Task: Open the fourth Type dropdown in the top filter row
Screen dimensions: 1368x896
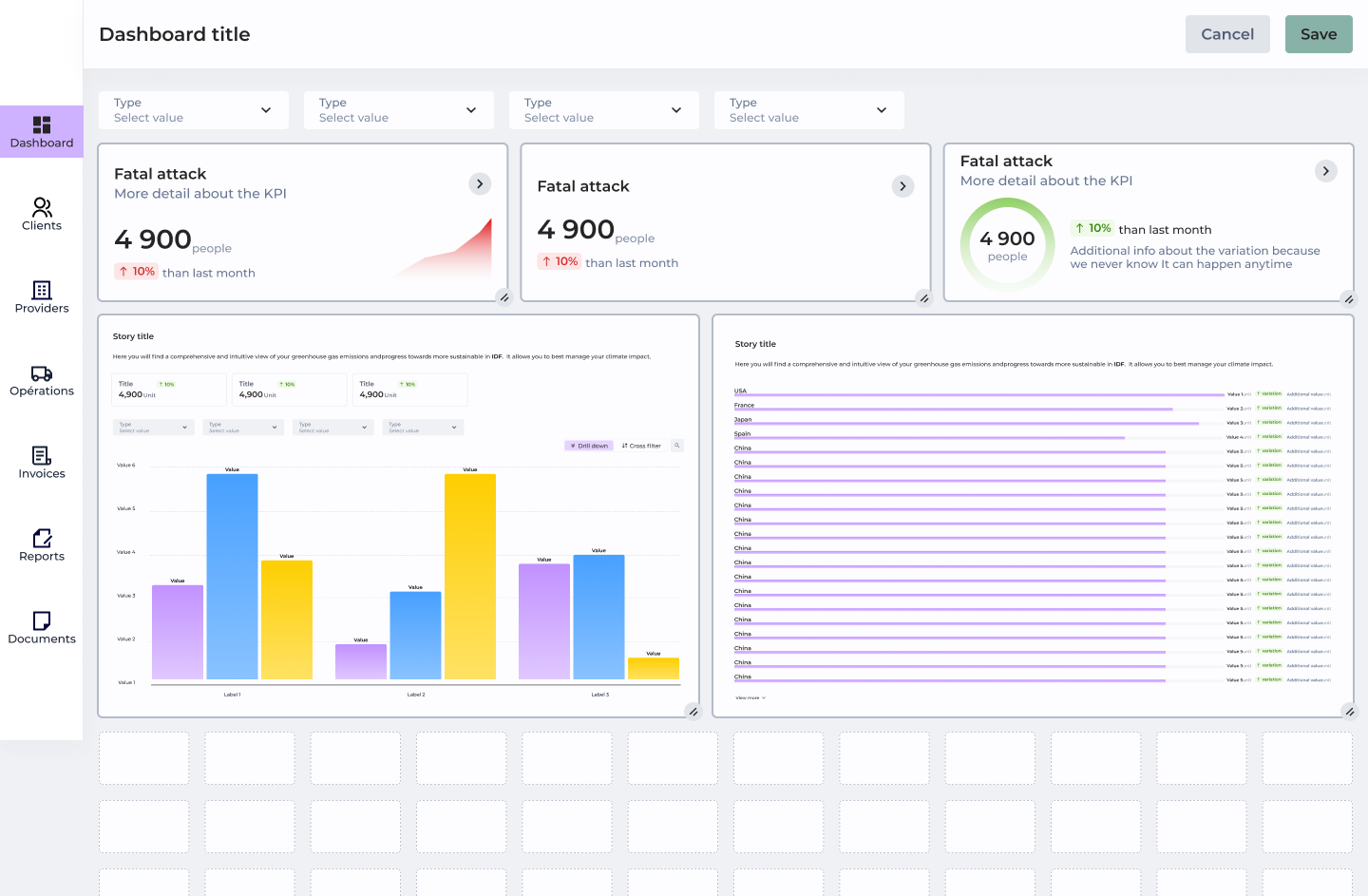Action: 809,110
